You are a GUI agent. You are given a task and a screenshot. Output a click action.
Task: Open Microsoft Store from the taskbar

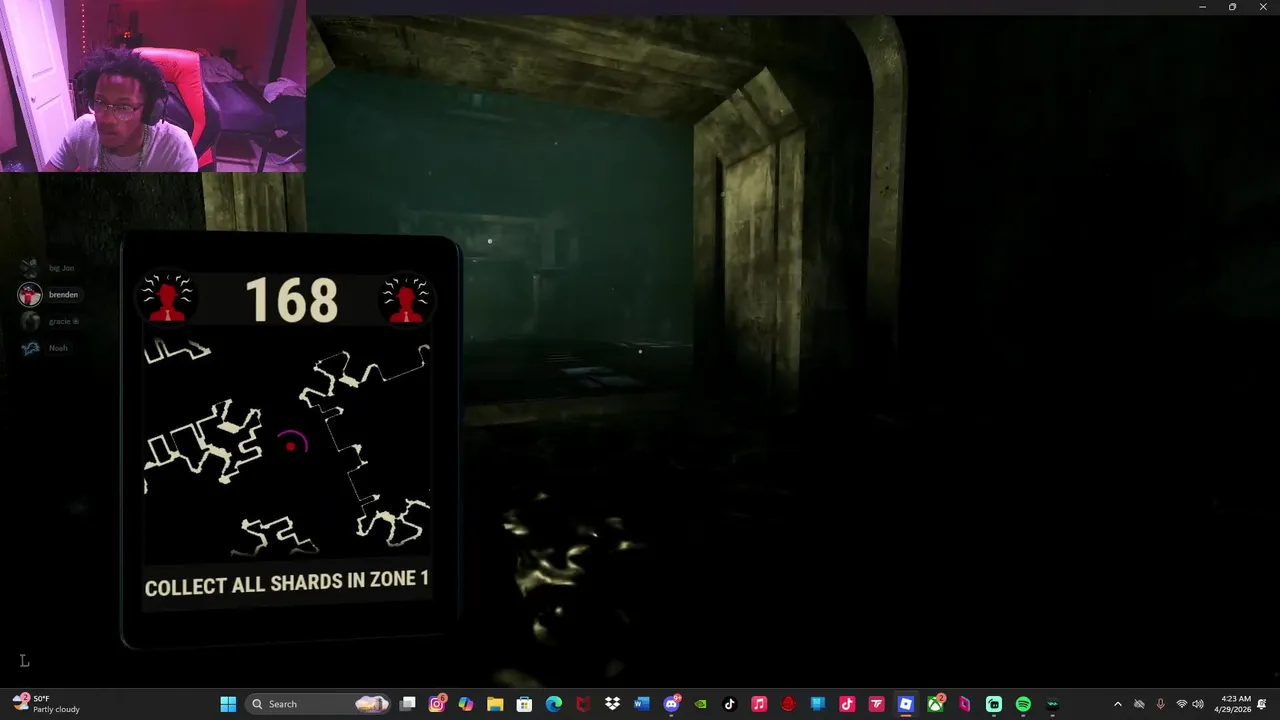click(x=524, y=704)
